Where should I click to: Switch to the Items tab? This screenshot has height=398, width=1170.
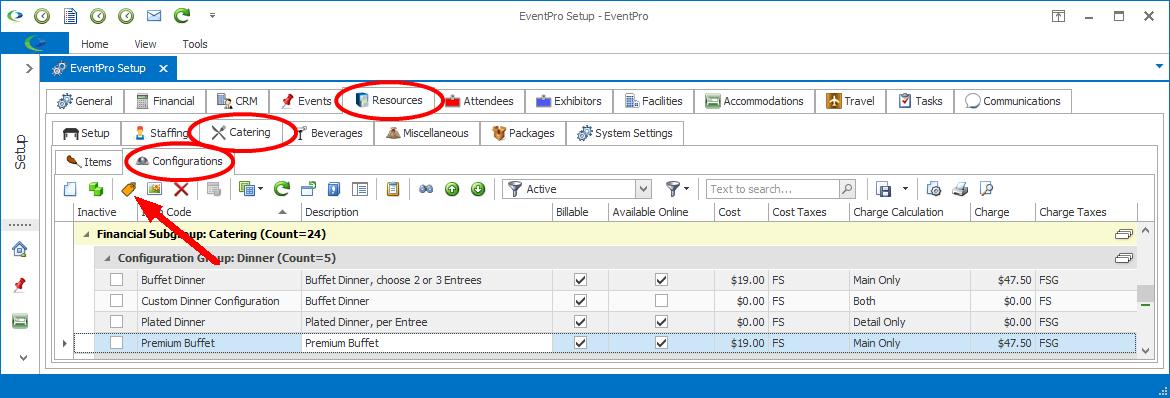(90, 161)
